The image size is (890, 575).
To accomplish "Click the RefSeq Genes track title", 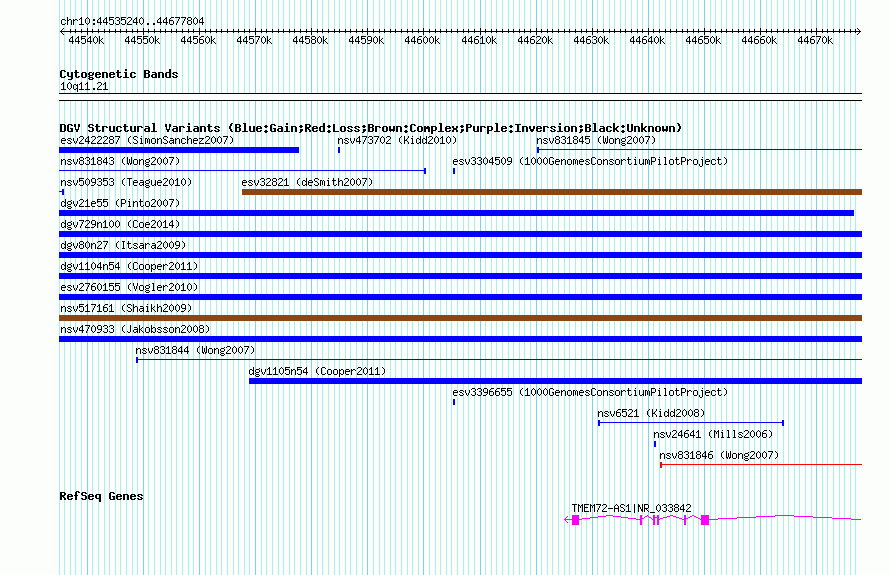I will coord(101,496).
